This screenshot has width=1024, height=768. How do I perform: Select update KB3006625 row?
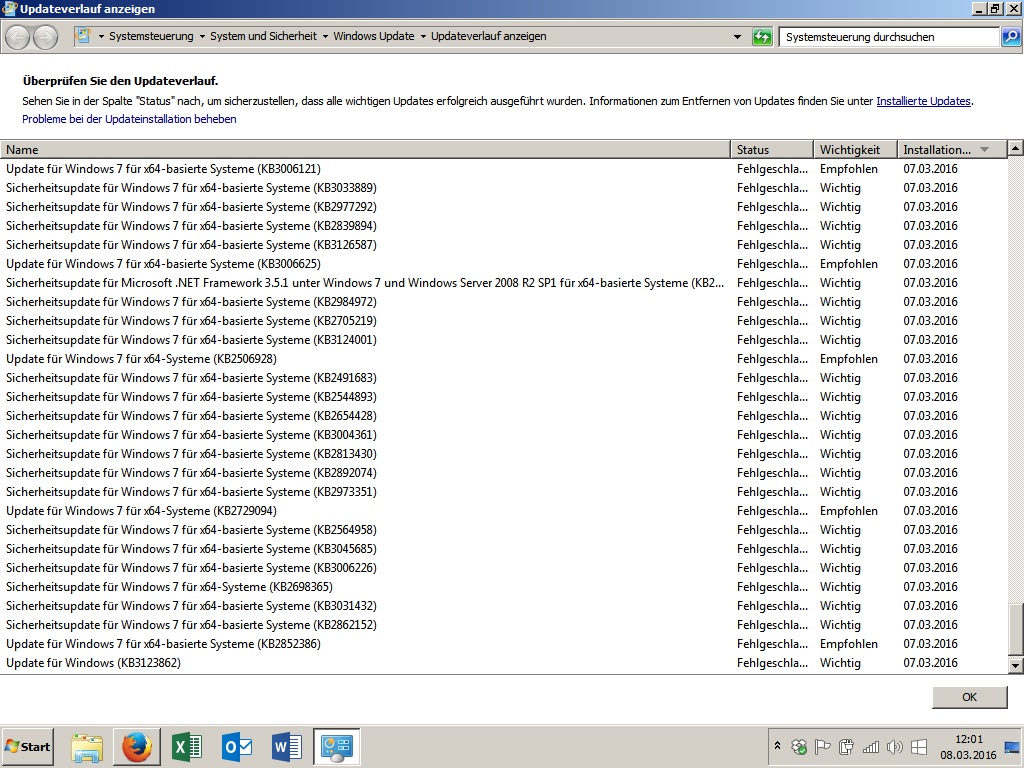[x=504, y=263]
